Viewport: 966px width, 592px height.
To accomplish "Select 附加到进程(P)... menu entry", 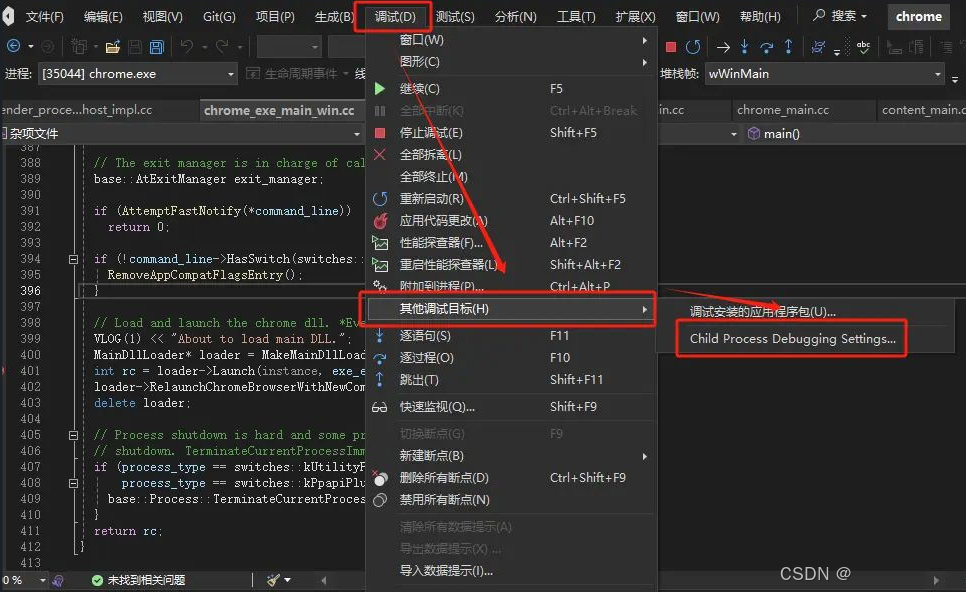I will pos(511,286).
